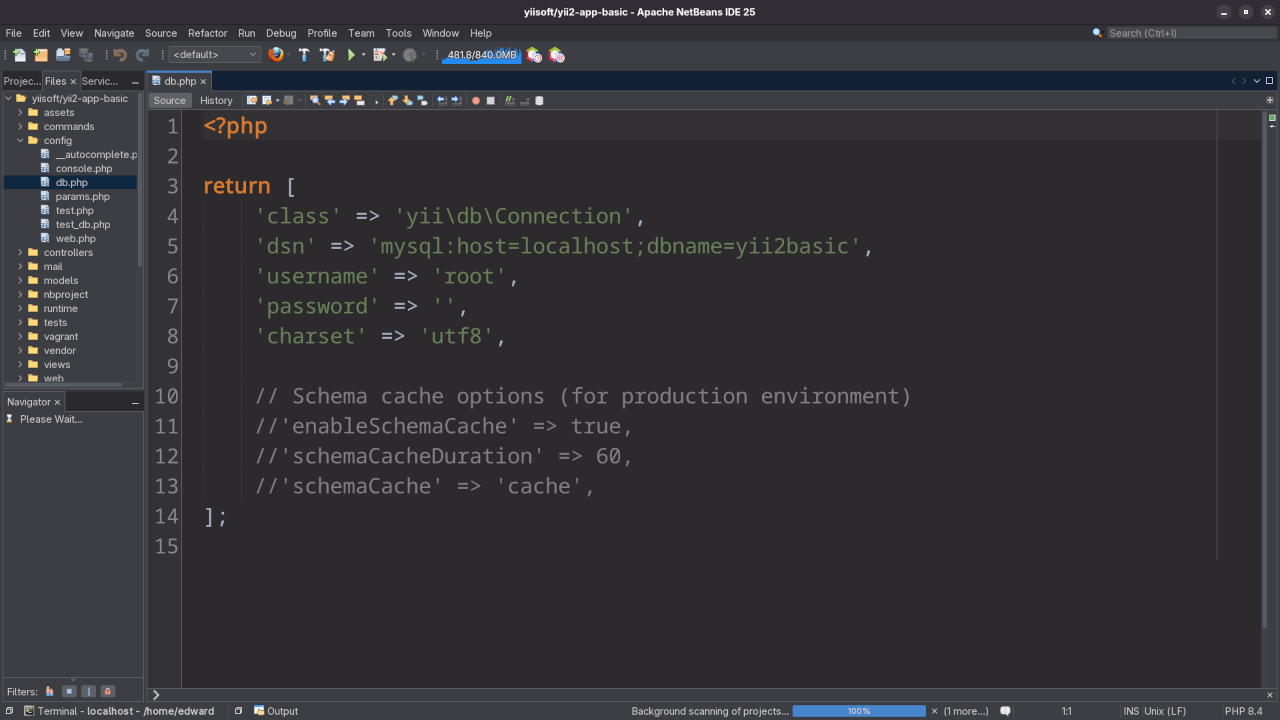Expand the assets folder
Viewport: 1280px width, 720px height.
[x=20, y=112]
